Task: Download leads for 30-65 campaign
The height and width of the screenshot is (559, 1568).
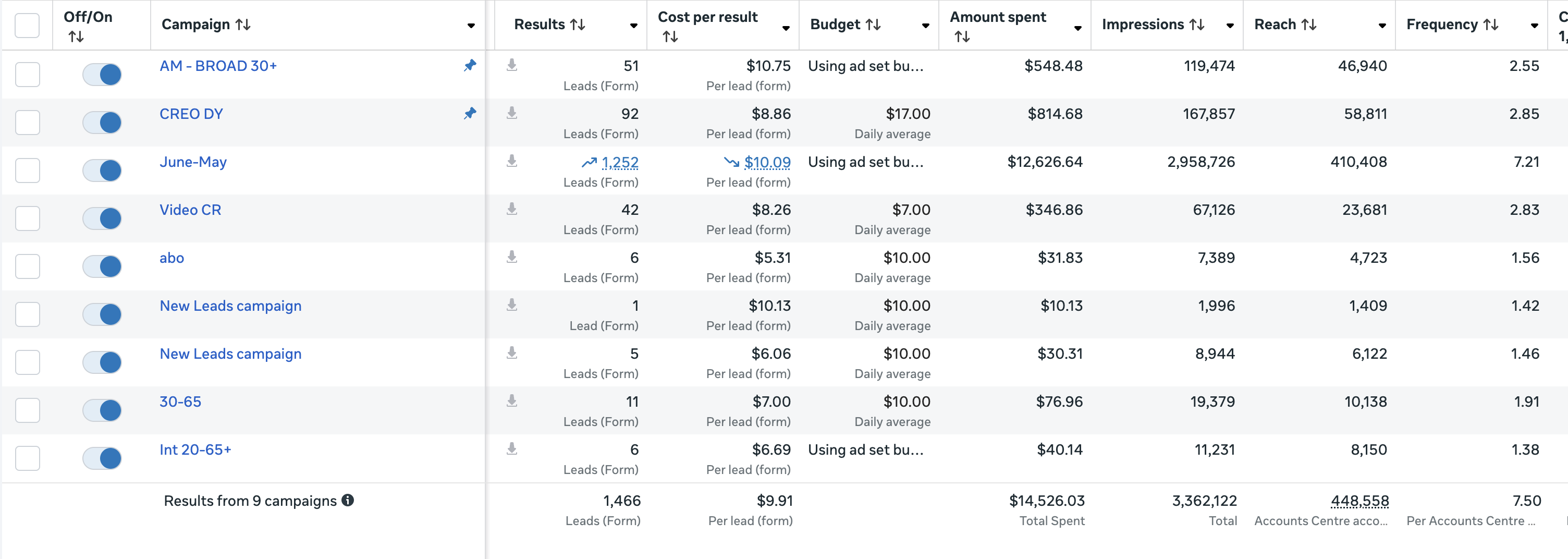Action: pyautogui.click(x=512, y=400)
